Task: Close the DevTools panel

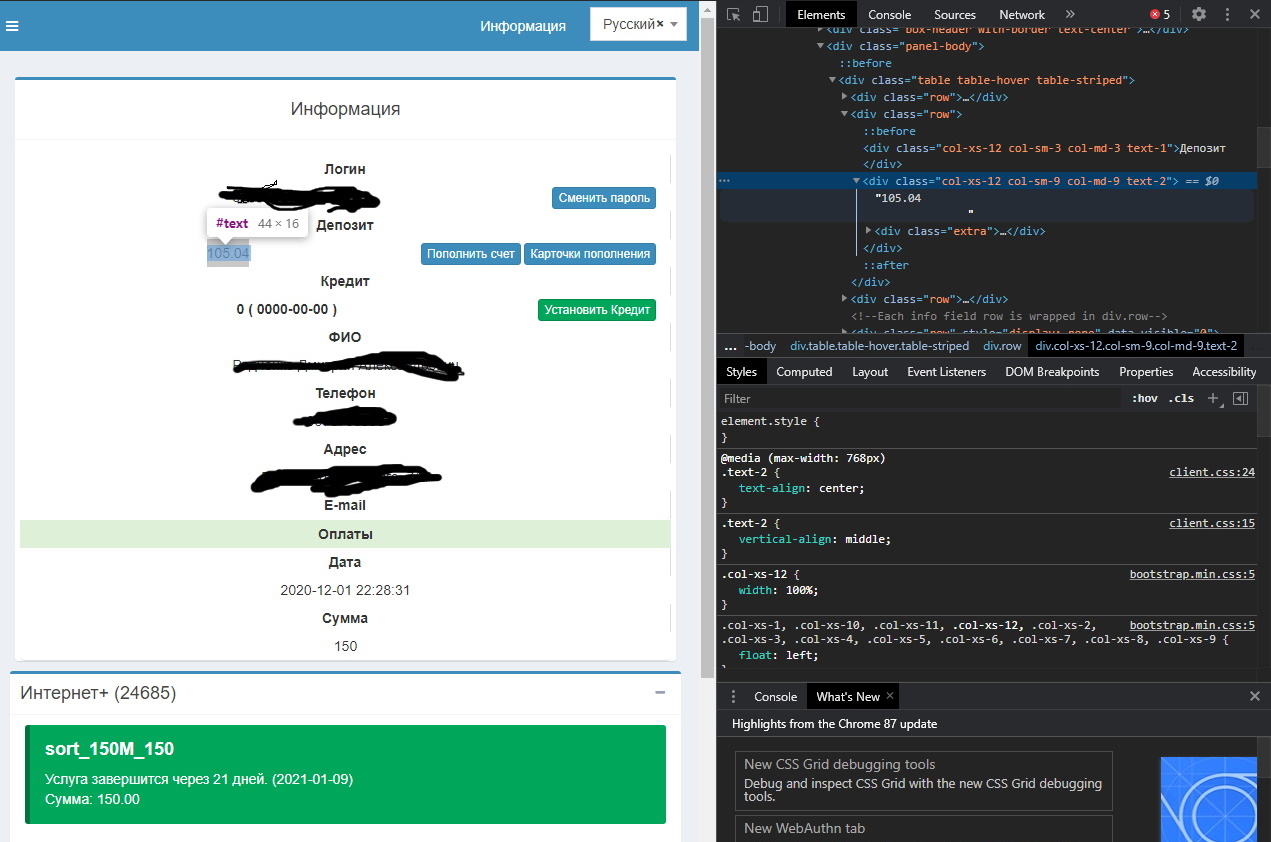Action: click(x=1255, y=14)
